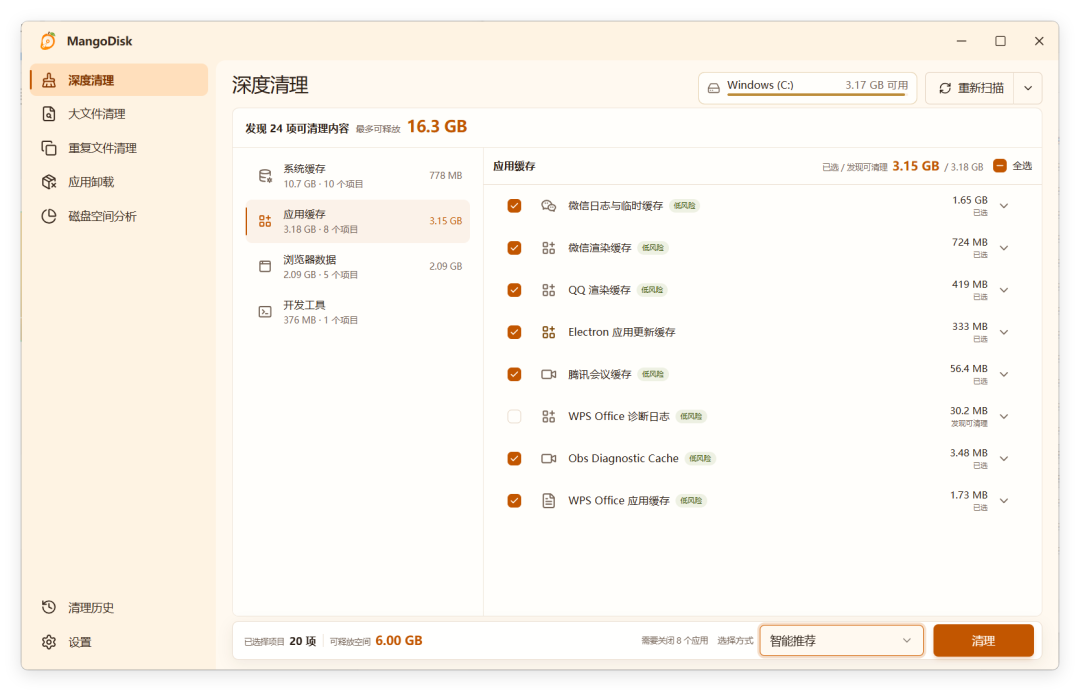
Task: Click the document icon beside WPS Office 应用缓存
Action: point(548,501)
